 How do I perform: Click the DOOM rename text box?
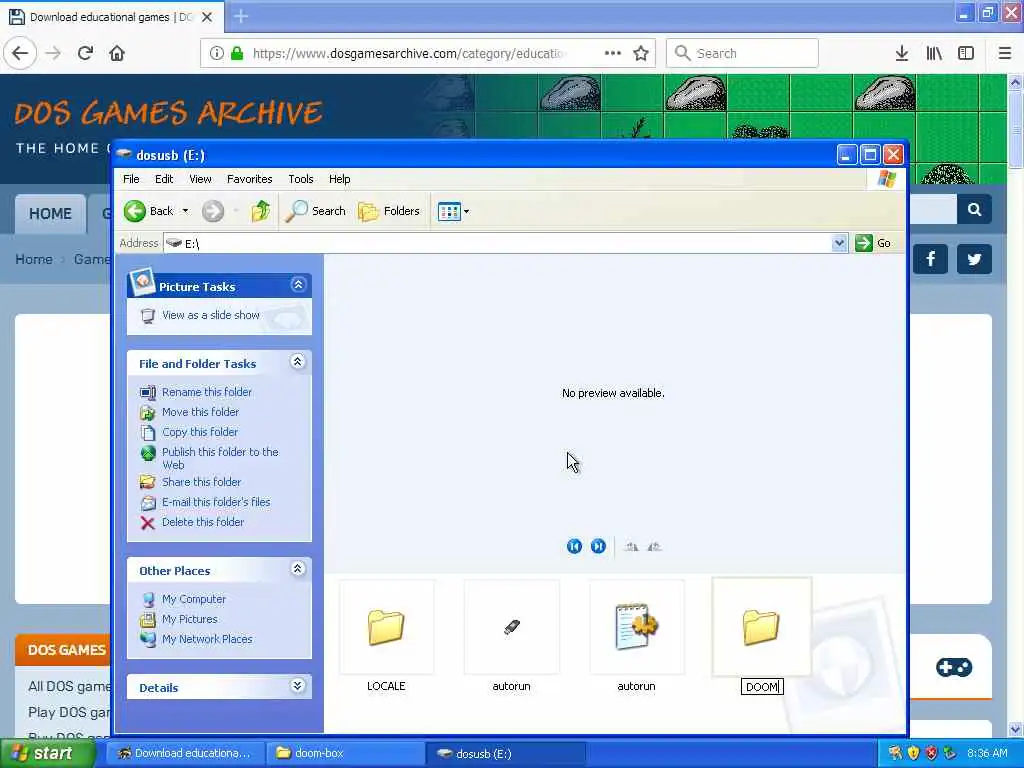[762, 687]
